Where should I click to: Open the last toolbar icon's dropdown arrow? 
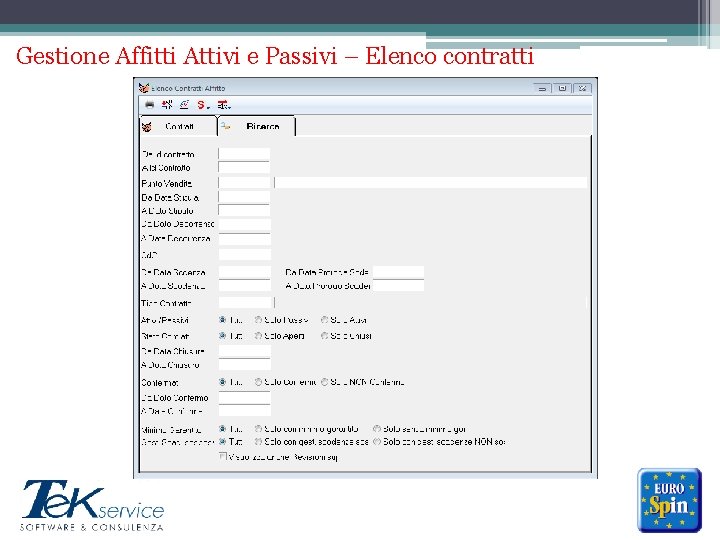pos(229,107)
